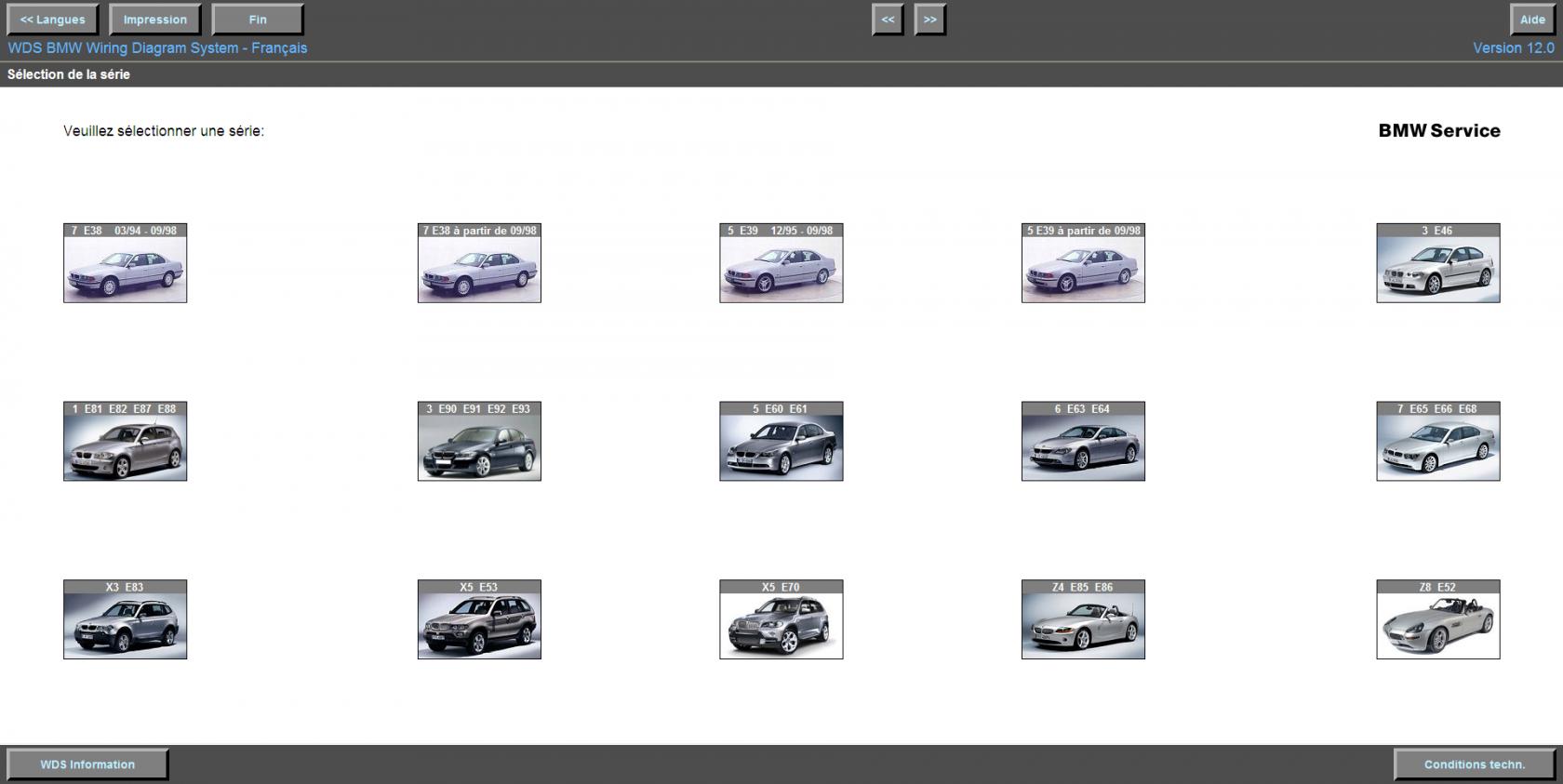Navigate back with the << button
This screenshot has width=1563, height=784.
pos(888,20)
